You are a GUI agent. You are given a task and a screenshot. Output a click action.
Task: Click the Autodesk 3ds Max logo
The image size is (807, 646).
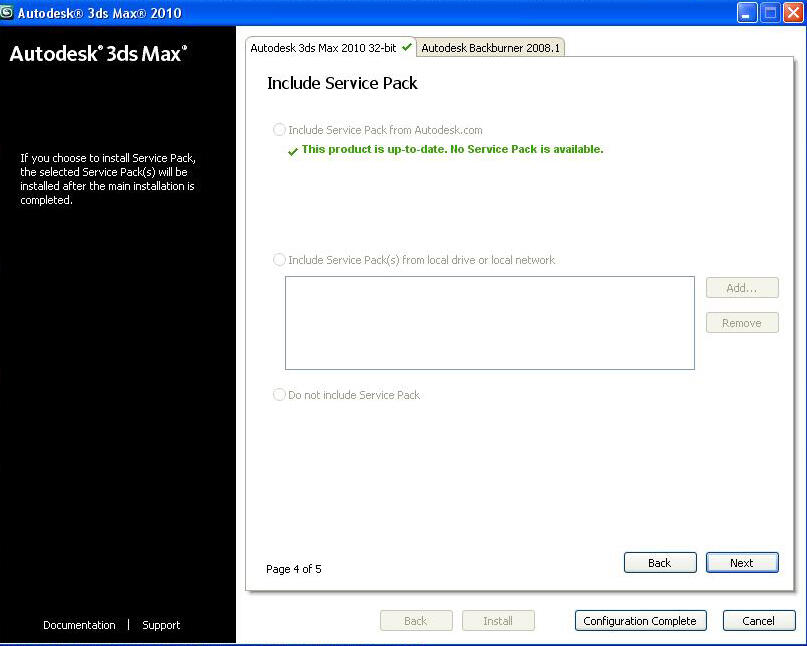(x=98, y=54)
